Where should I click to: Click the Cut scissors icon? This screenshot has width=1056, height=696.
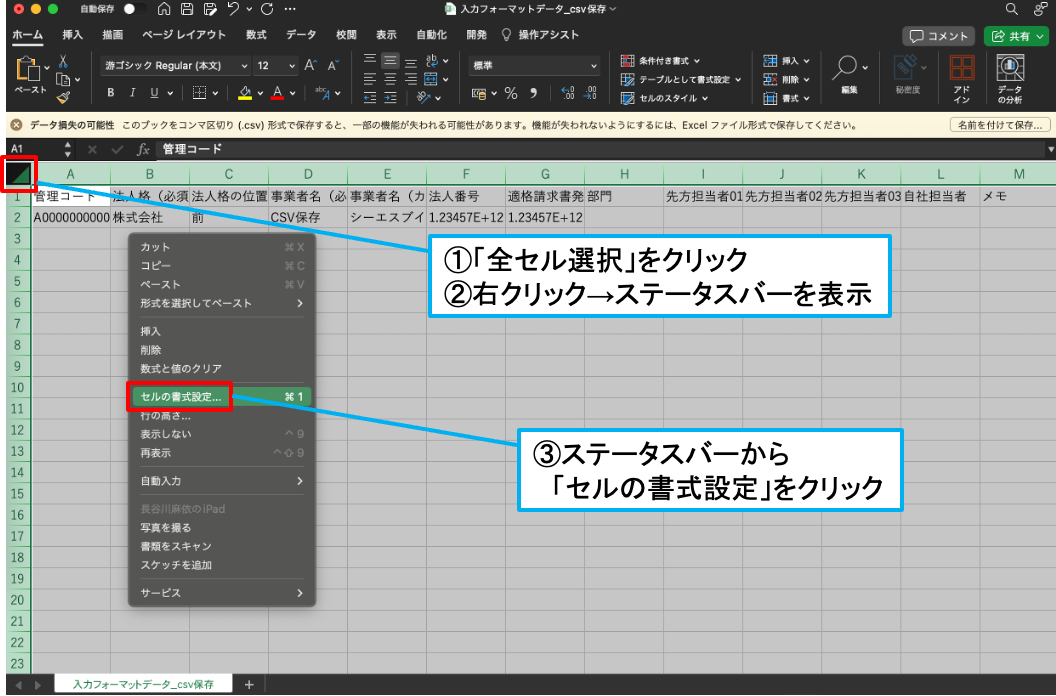tap(63, 61)
